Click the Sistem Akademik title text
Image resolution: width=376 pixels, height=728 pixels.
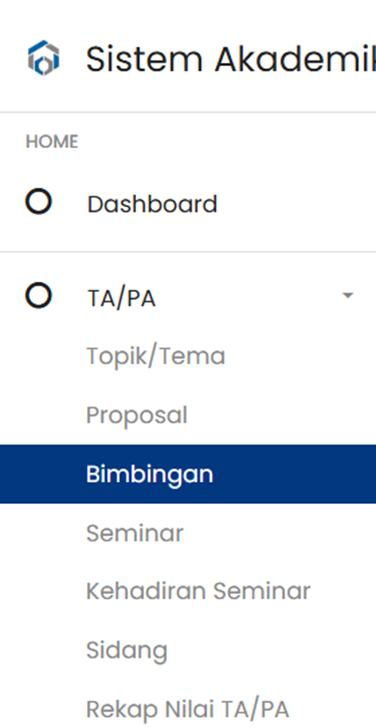(231, 59)
